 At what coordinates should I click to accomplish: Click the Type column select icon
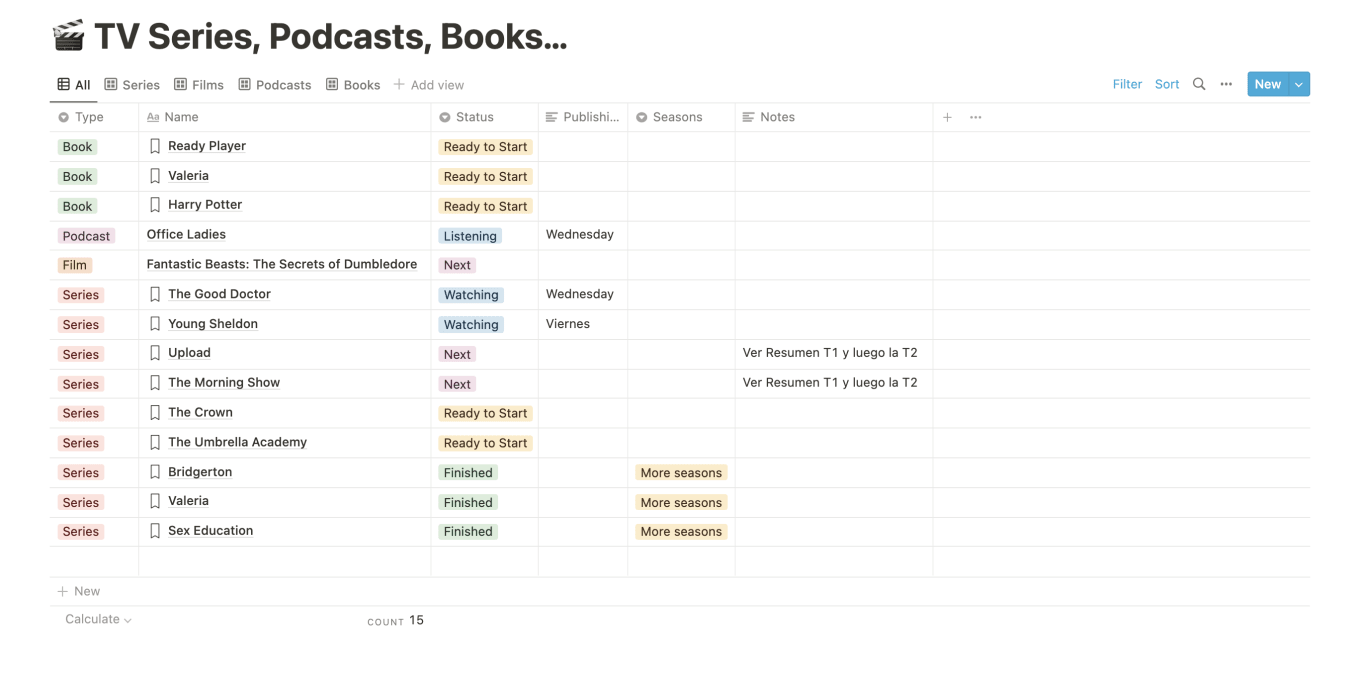pos(64,117)
